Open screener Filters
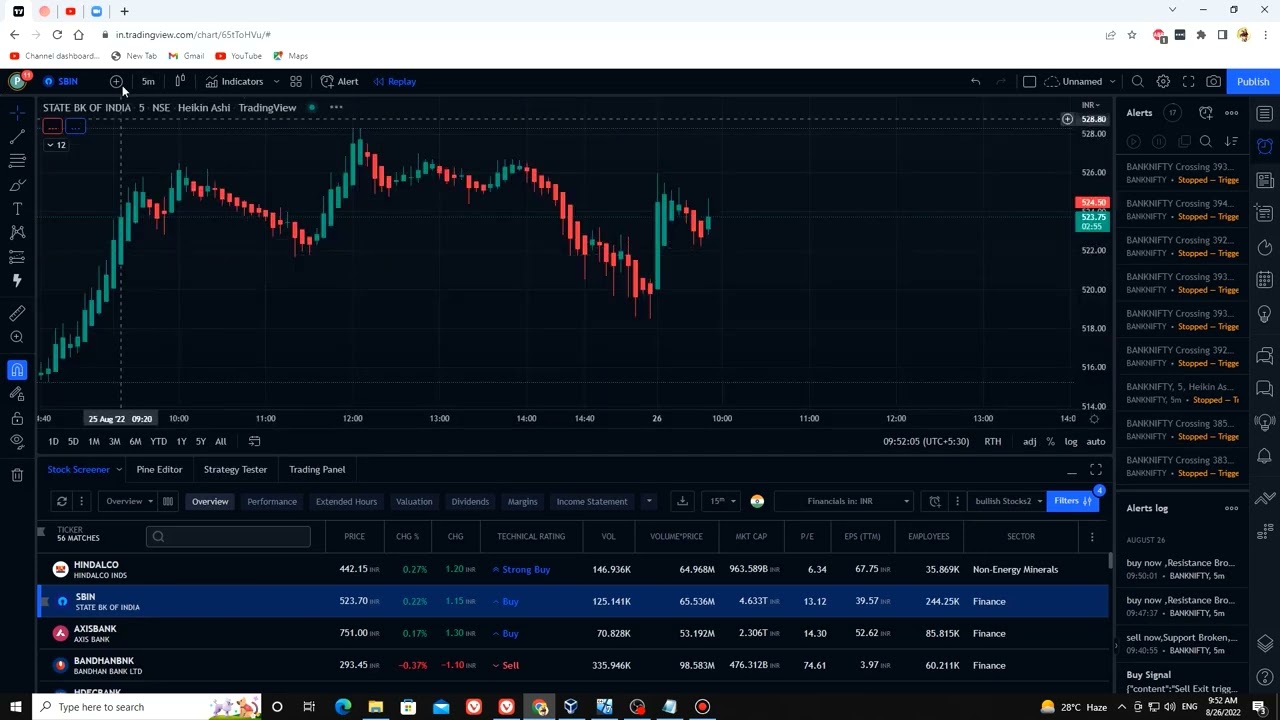Viewport: 1280px width, 720px height. click(1073, 501)
